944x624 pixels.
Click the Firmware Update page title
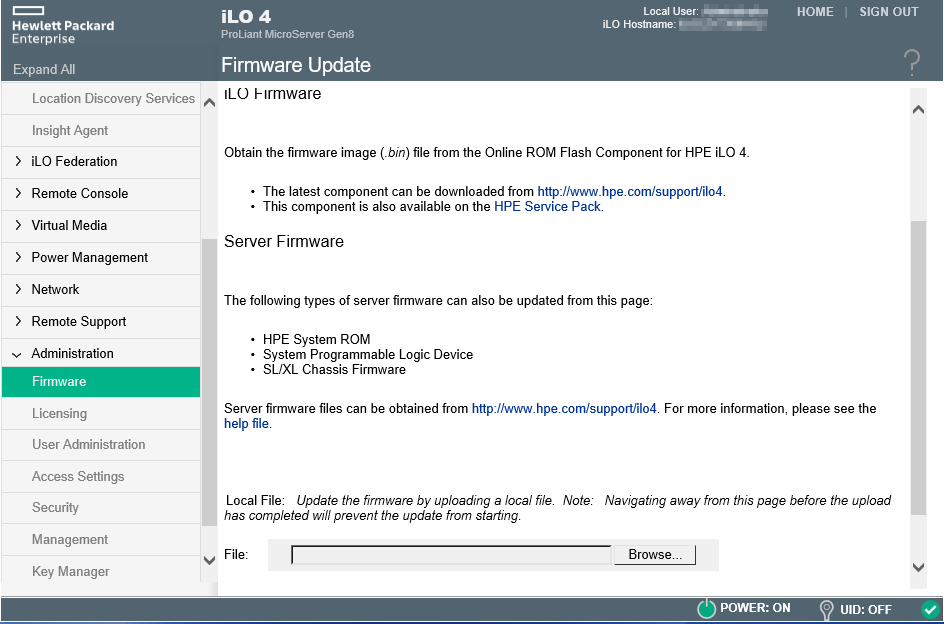pos(296,65)
